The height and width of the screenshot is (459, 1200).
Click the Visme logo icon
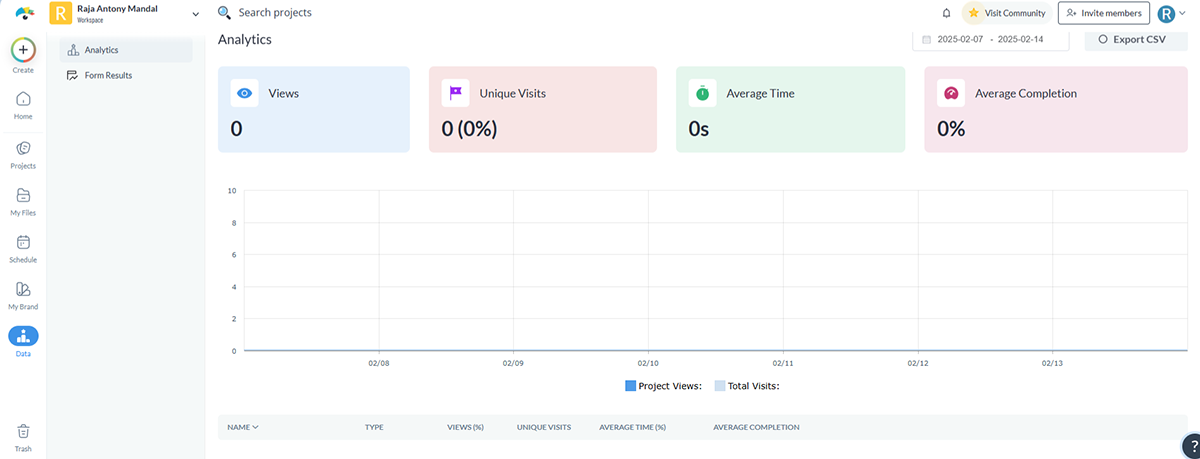(x=24, y=13)
